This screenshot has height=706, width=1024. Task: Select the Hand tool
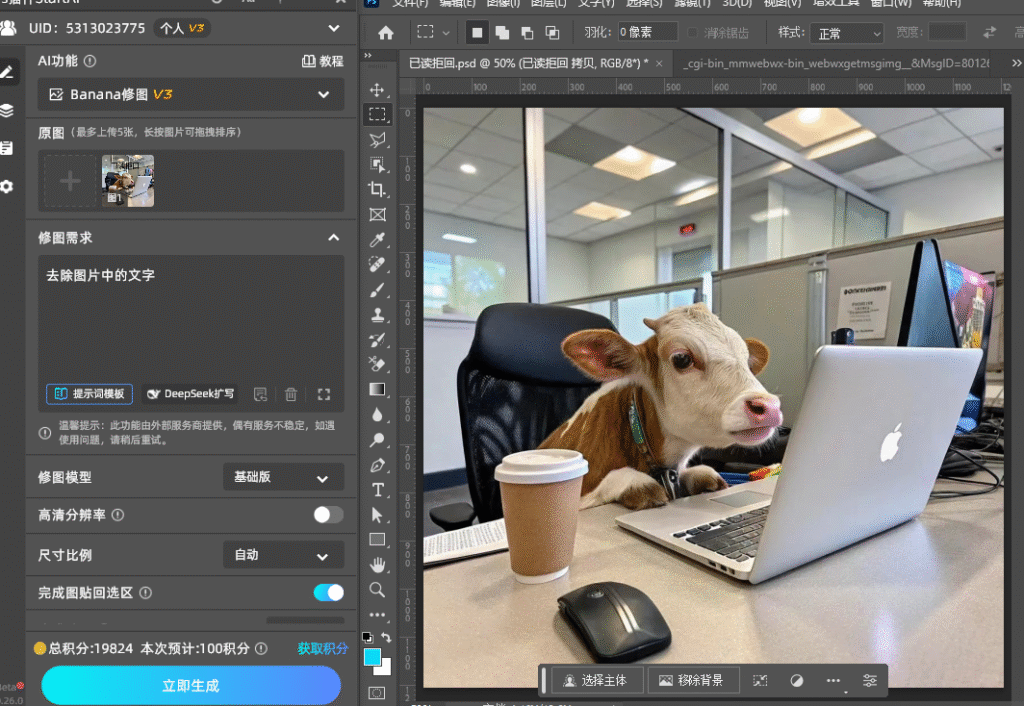click(377, 565)
